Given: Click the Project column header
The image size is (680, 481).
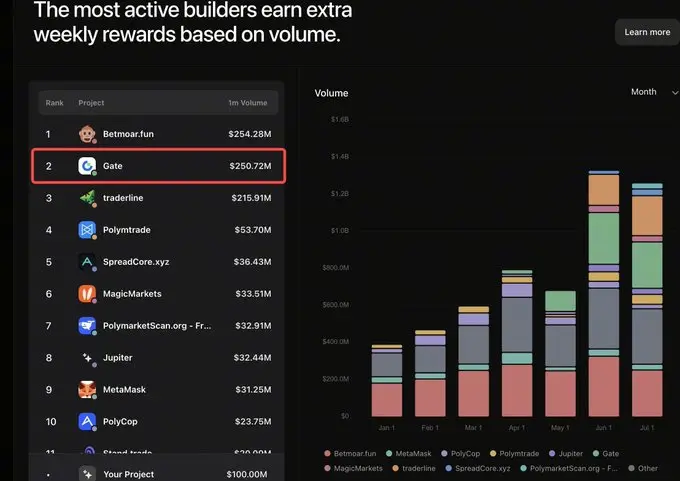Looking at the screenshot, I should [91, 103].
